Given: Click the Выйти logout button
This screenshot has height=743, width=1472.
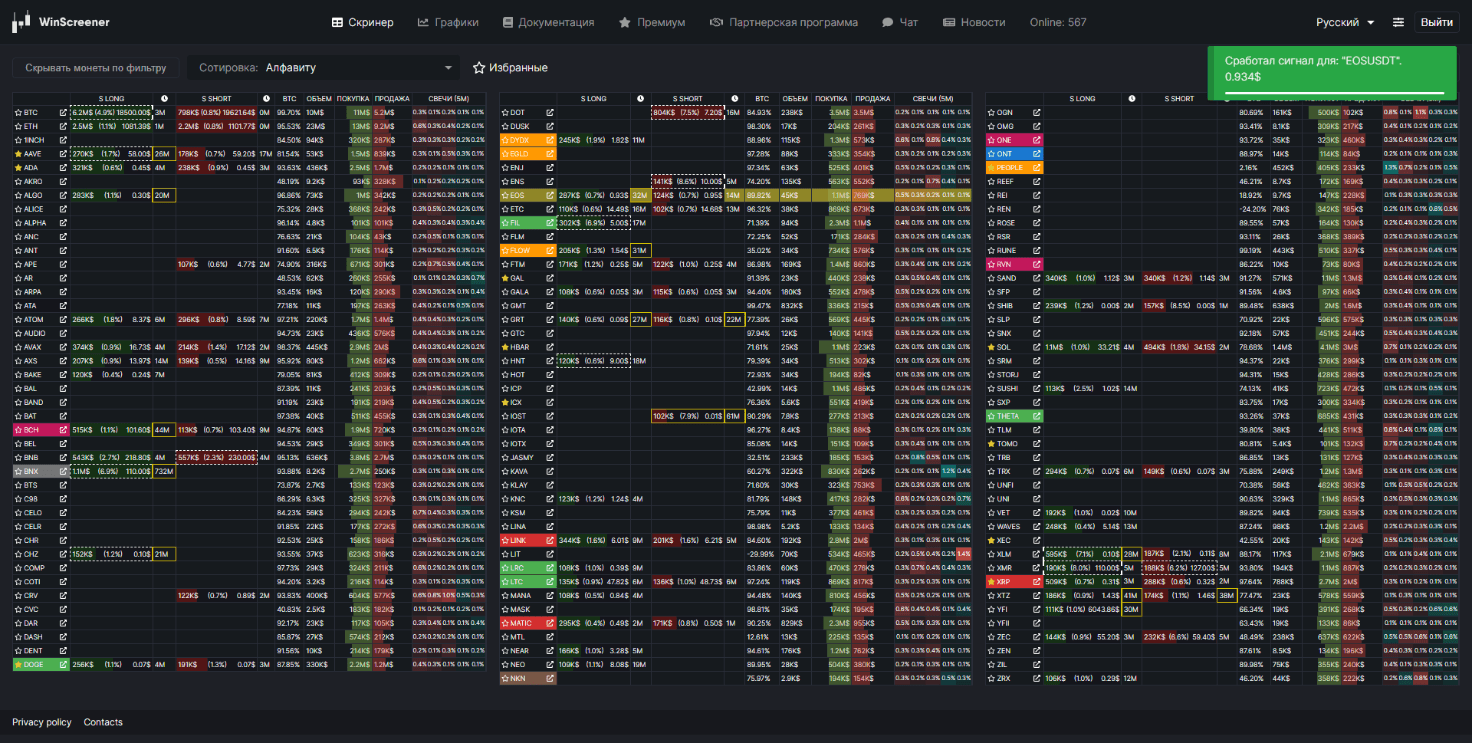Looking at the screenshot, I should coord(1437,22).
